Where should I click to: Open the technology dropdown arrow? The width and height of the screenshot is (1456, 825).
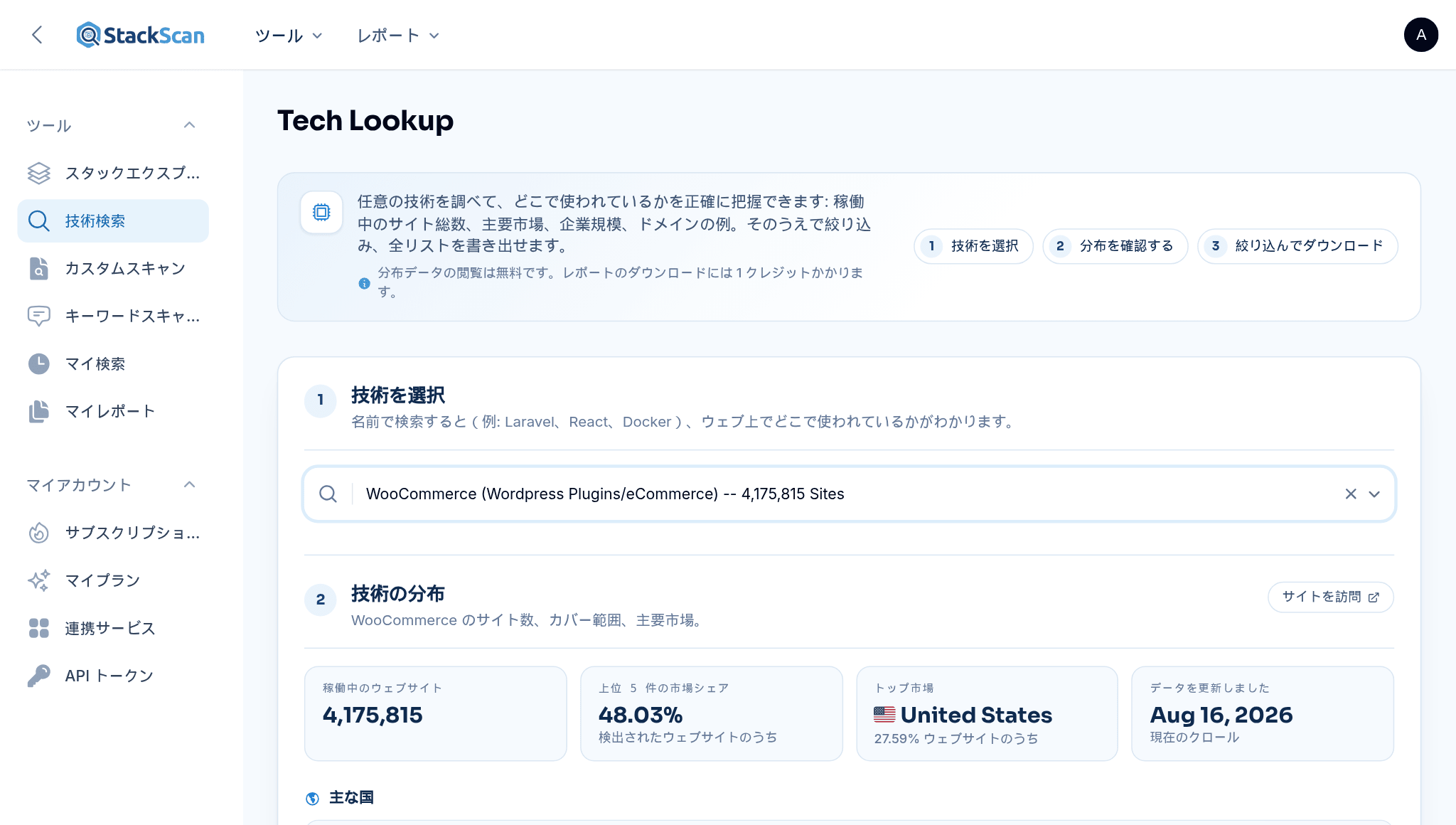1374,494
